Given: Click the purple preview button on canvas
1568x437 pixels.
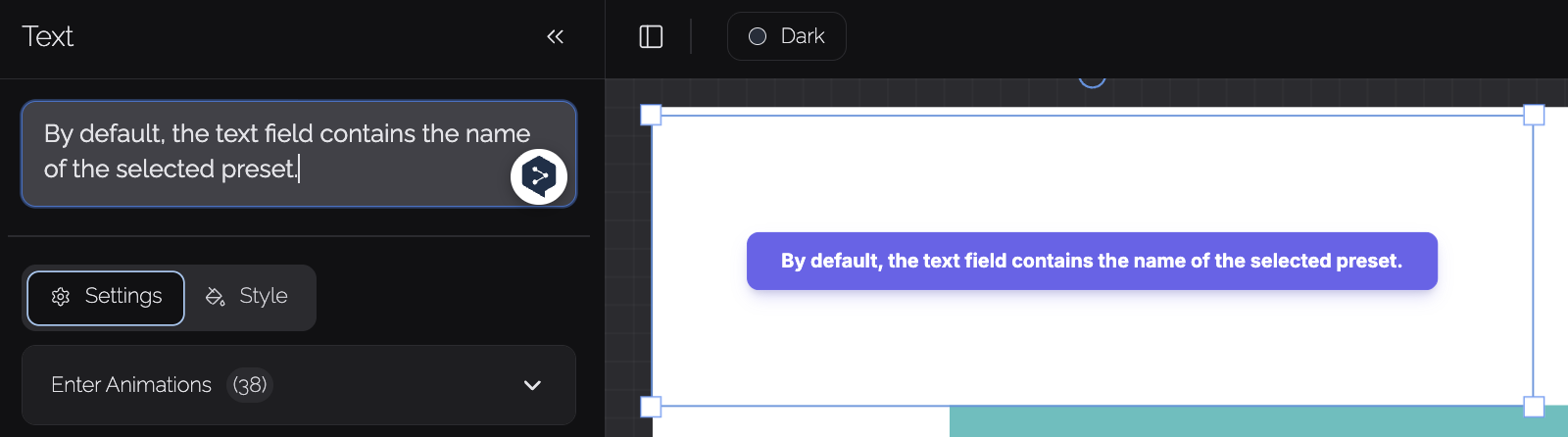Looking at the screenshot, I should click(1091, 261).
